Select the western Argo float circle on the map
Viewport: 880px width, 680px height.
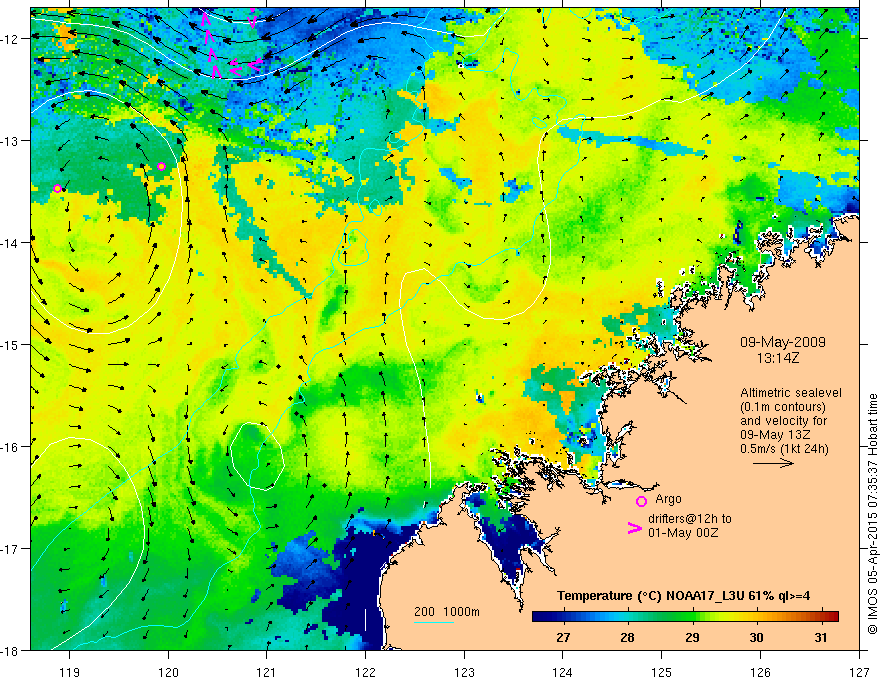57,189
